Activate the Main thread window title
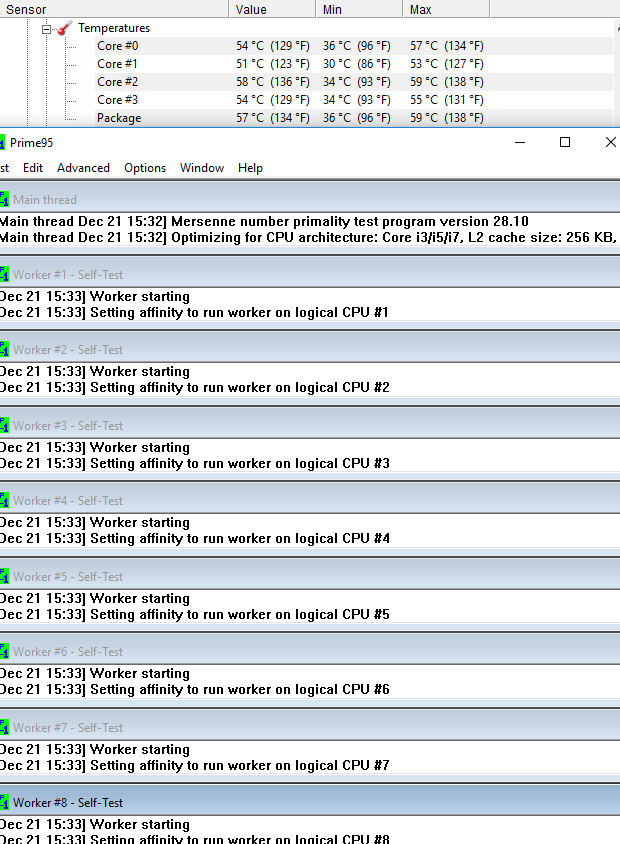 [310, 200]
